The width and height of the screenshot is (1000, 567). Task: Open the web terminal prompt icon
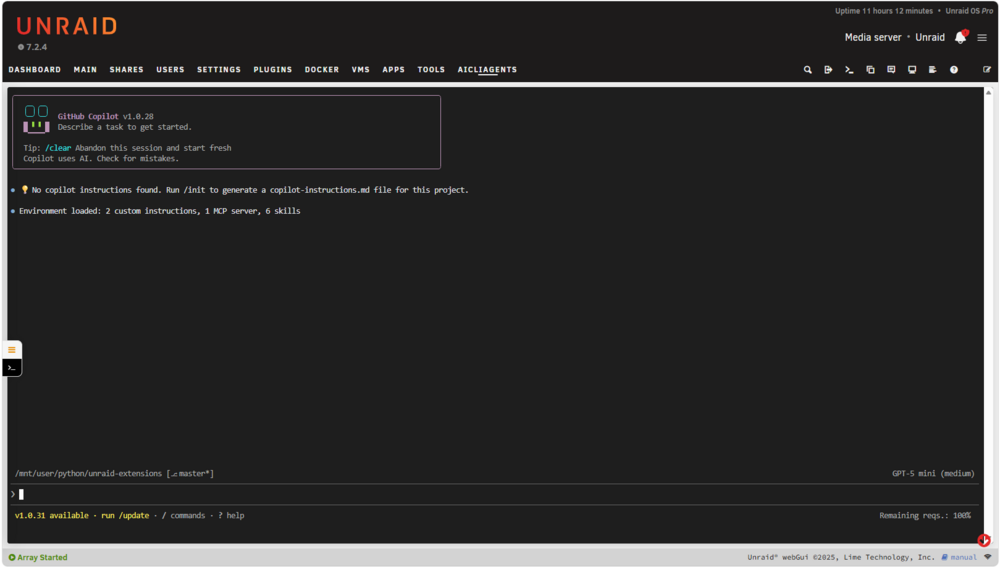pos(849,70)
